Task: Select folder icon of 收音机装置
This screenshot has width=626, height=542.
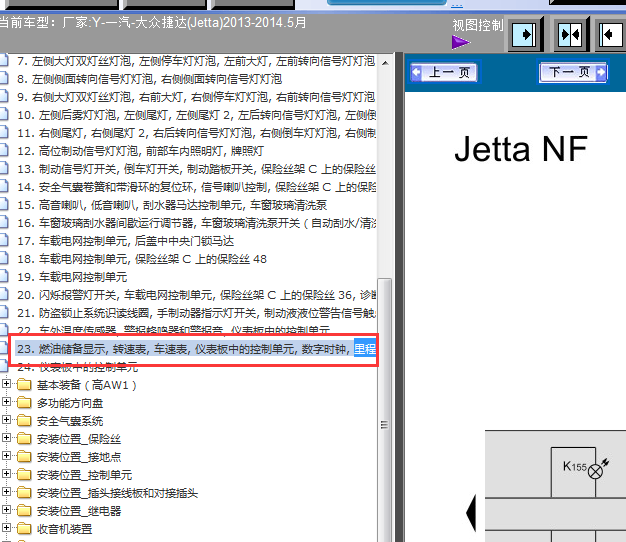Action: [x=24, y=529]
